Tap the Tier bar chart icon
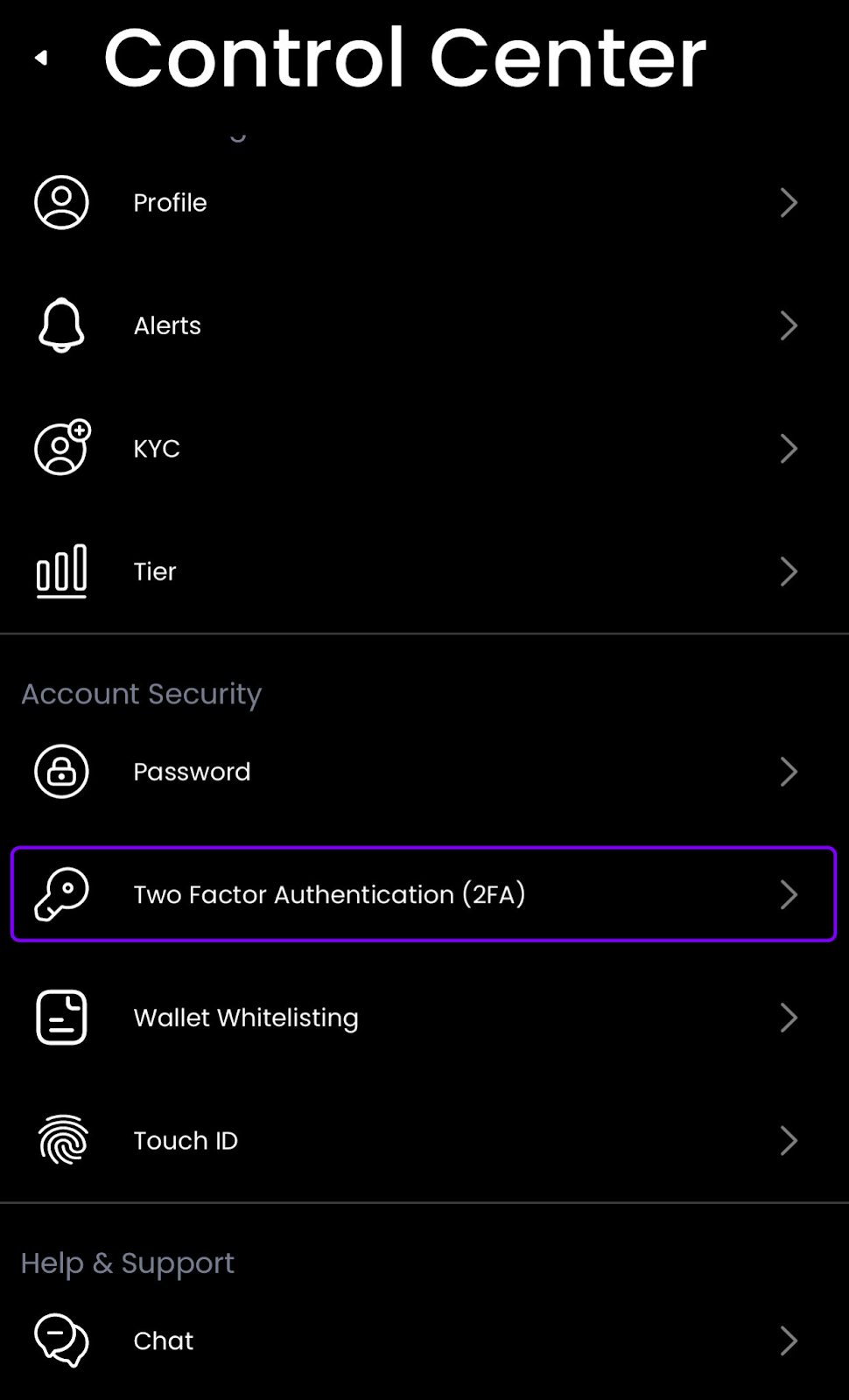This screenshot has width=849, height=1400. pyautogui.click(x=61, y=571)
